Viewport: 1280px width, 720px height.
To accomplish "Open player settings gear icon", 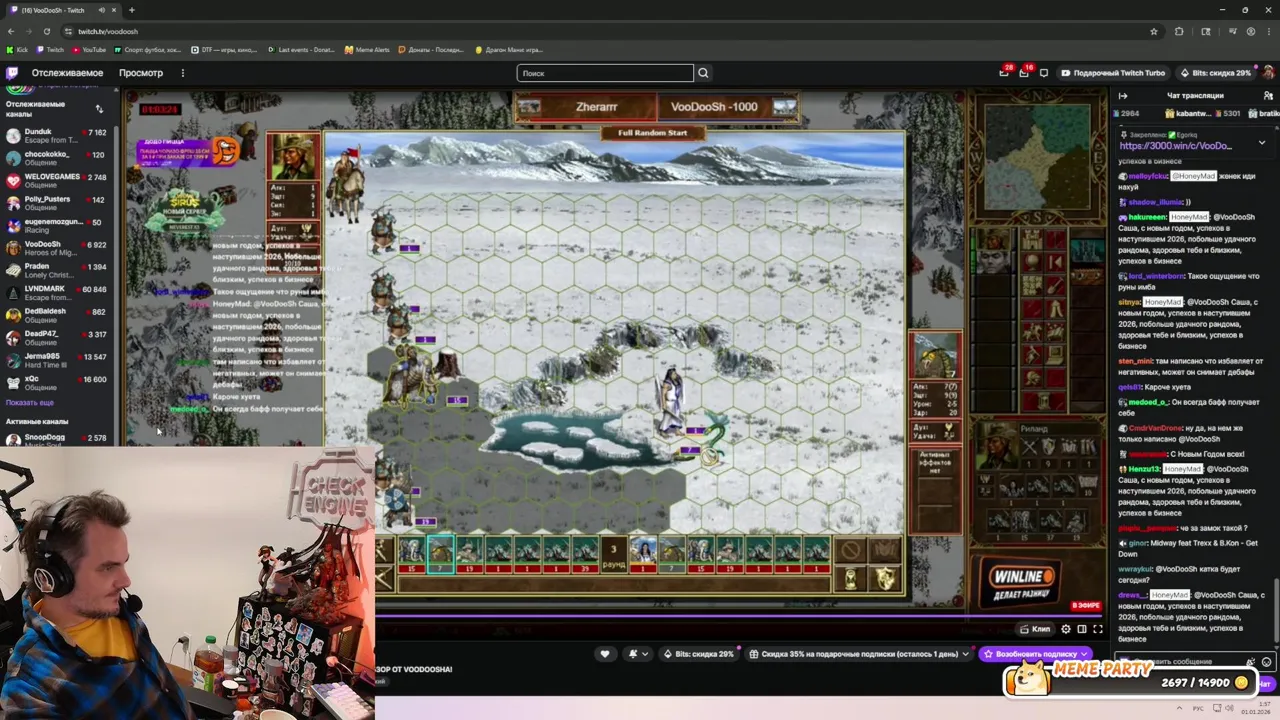I will pos(1066,629).
